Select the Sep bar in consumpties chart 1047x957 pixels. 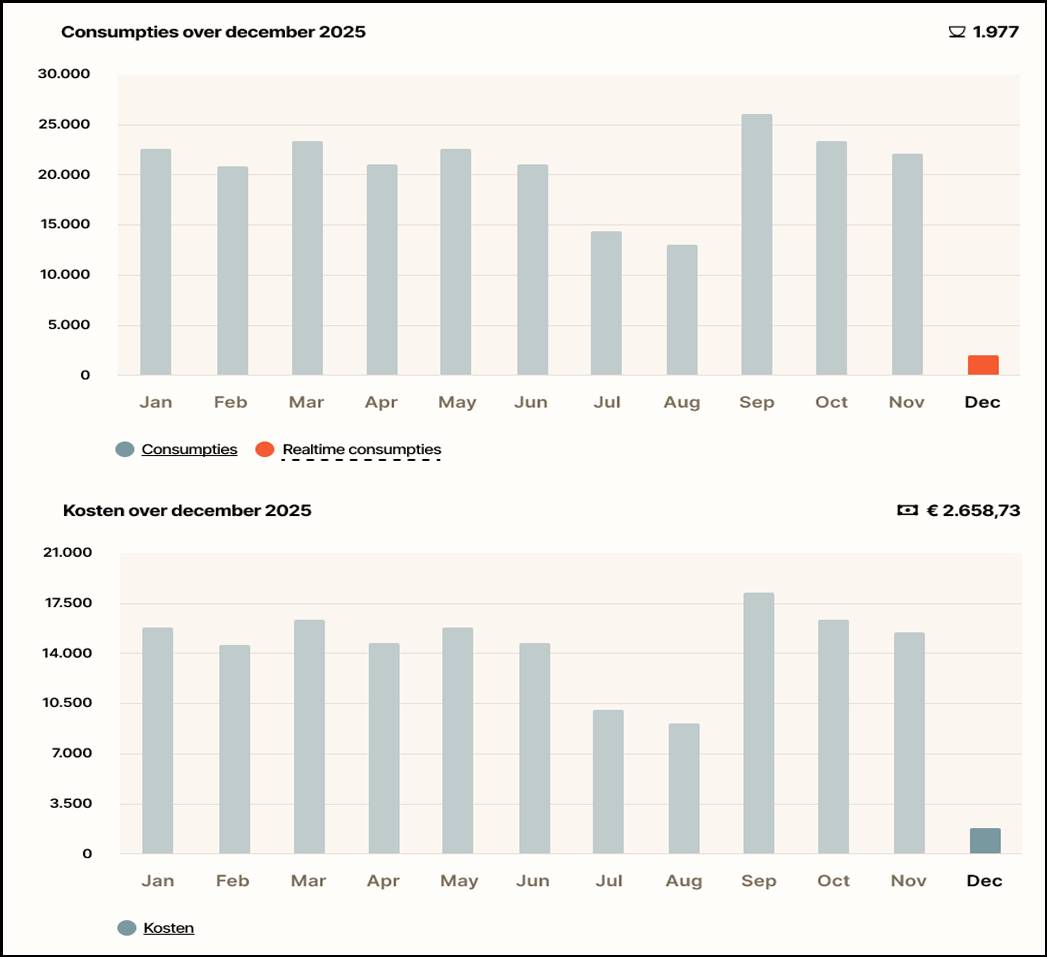757,244
